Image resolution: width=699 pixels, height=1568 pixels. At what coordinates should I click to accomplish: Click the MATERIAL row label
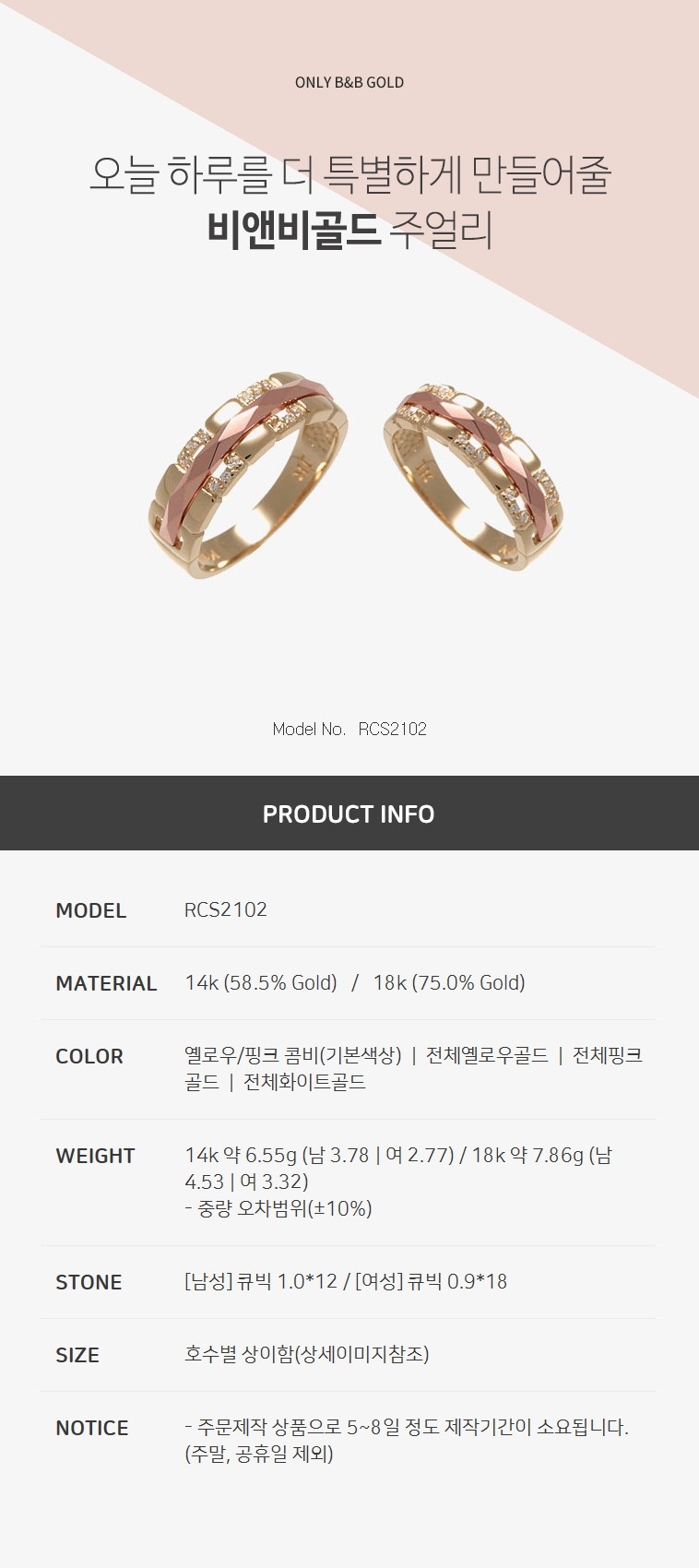click(x=106, y=983)
